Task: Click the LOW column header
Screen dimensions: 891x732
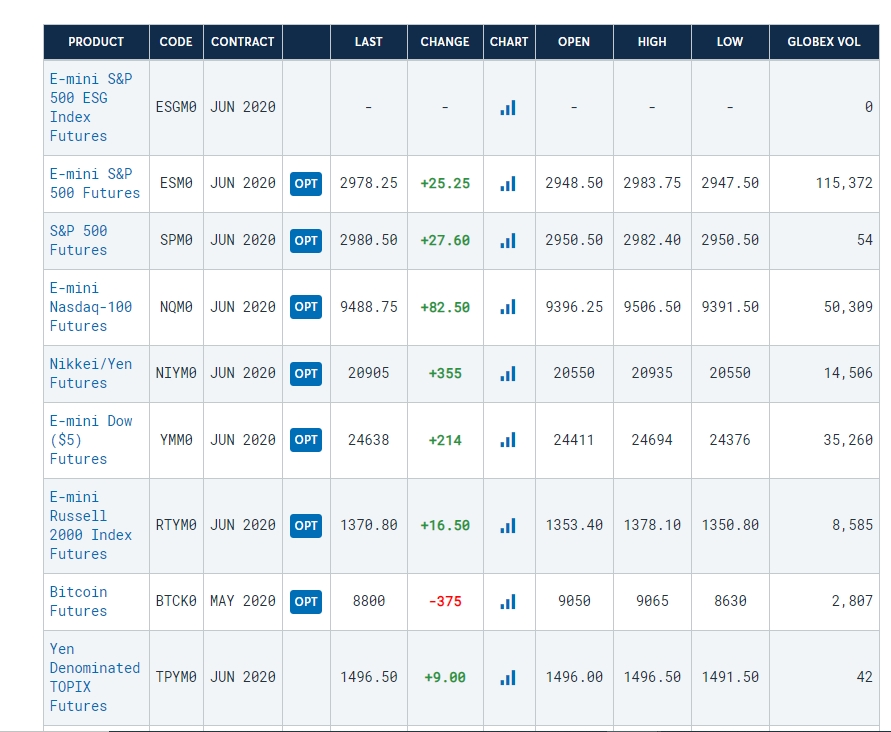Action: (730, 42)
